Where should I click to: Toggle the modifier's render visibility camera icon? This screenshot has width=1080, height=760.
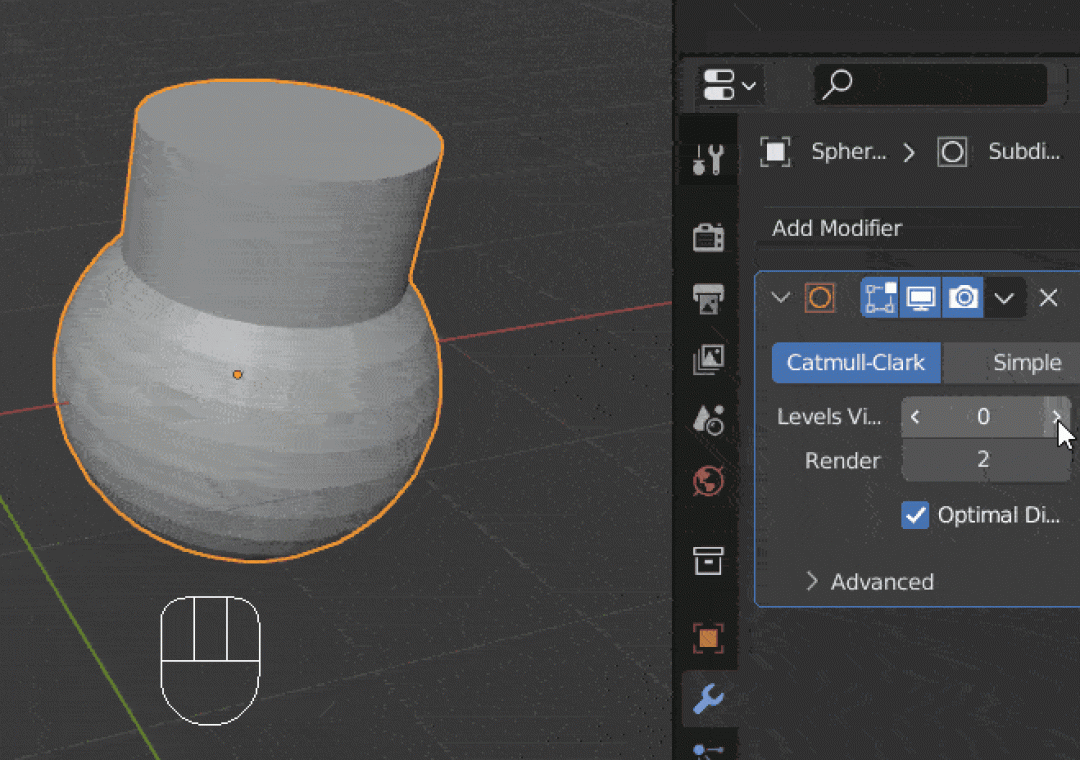(962, 297)
